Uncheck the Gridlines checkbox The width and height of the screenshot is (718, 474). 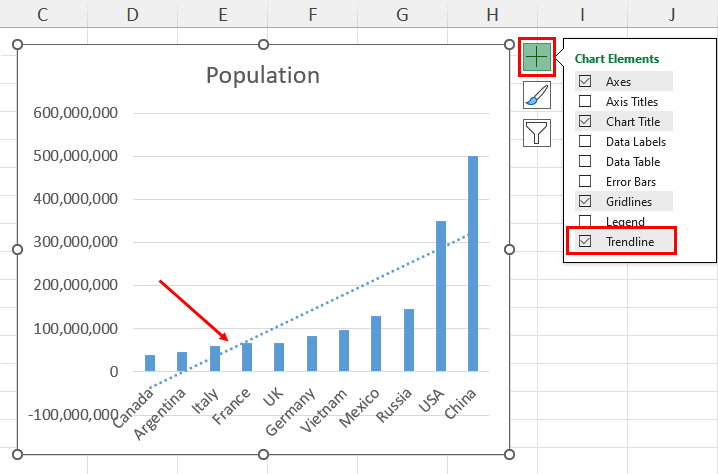pos(585,201)
